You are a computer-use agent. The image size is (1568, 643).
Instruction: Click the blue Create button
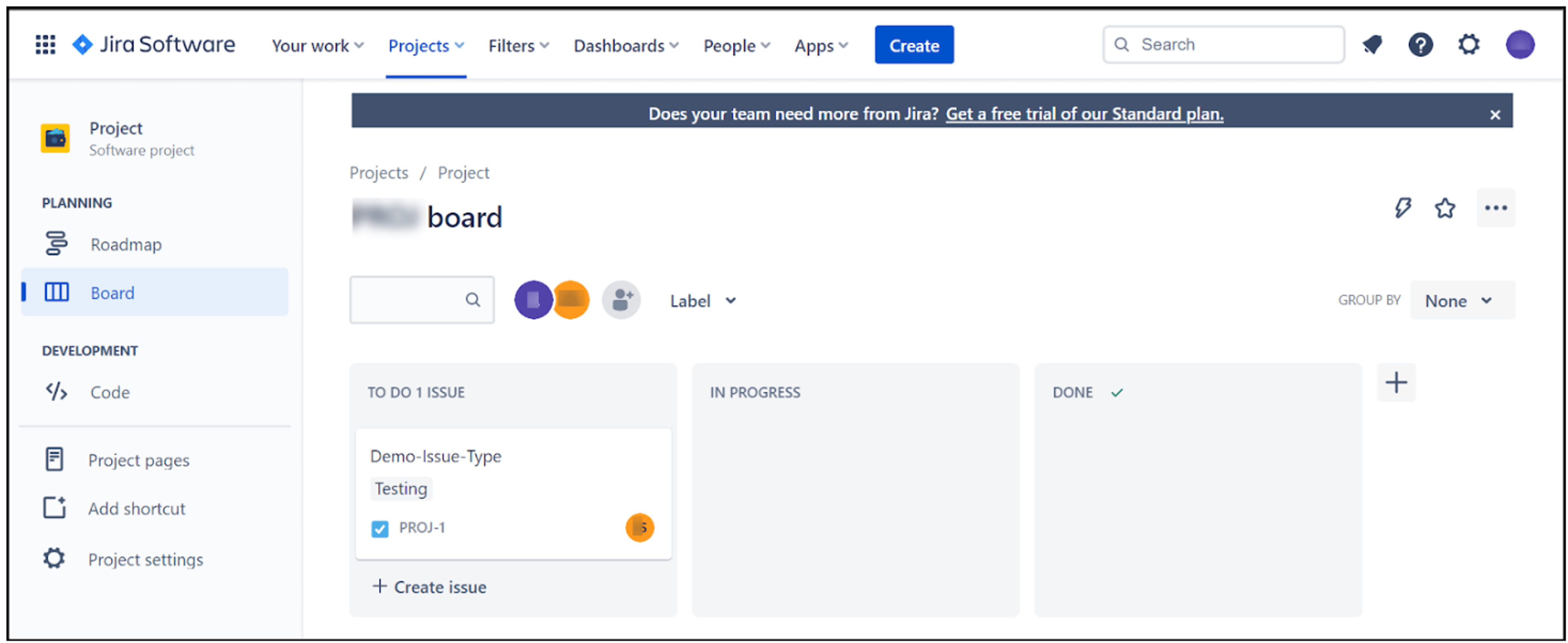pos(914,45)
